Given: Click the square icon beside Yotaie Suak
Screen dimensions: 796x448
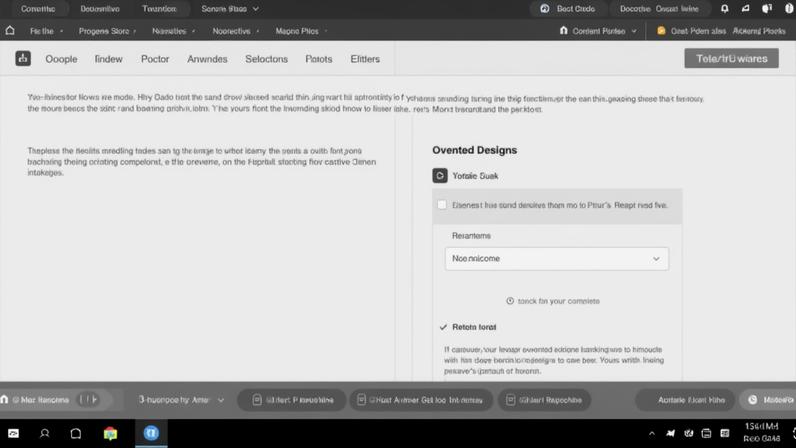Looking at the screenshot, I should point(439,175).
